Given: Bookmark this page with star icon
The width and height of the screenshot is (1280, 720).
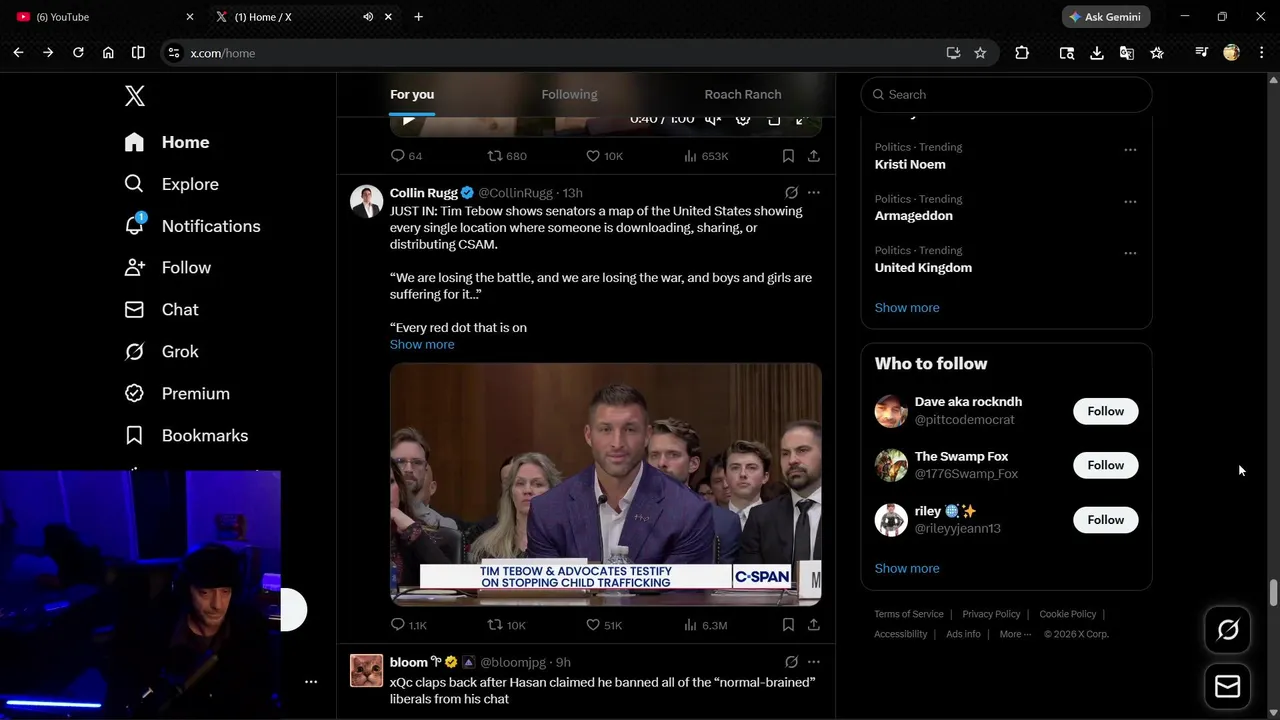Looking at the screenshot, I should click(980, 53).
